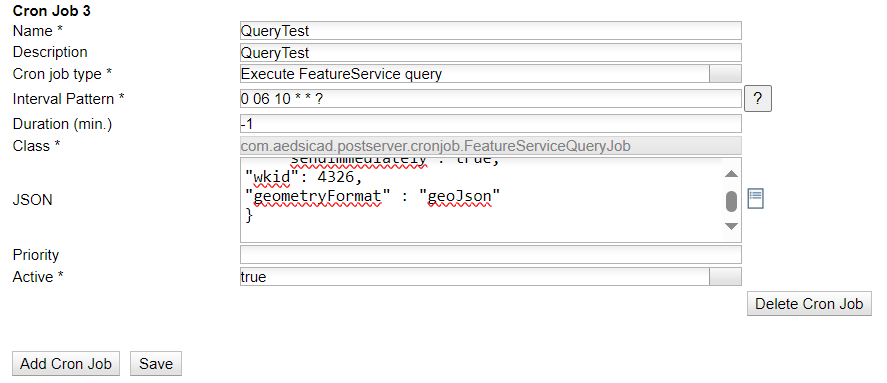The height and width of the screenshot is (383, 887).
Task: Click the "Interval Pattern *" label
Action: 68,99
